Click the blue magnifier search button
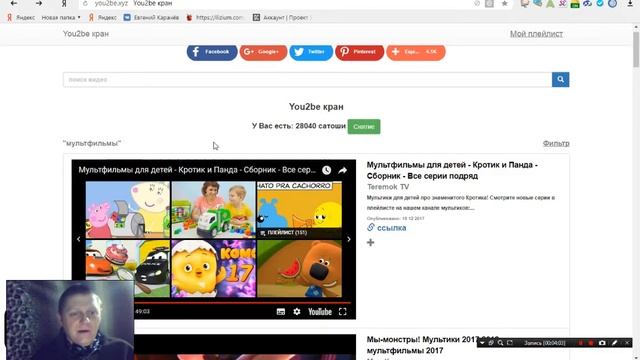This screenshot has height=360, width=640. pos(560,80)
